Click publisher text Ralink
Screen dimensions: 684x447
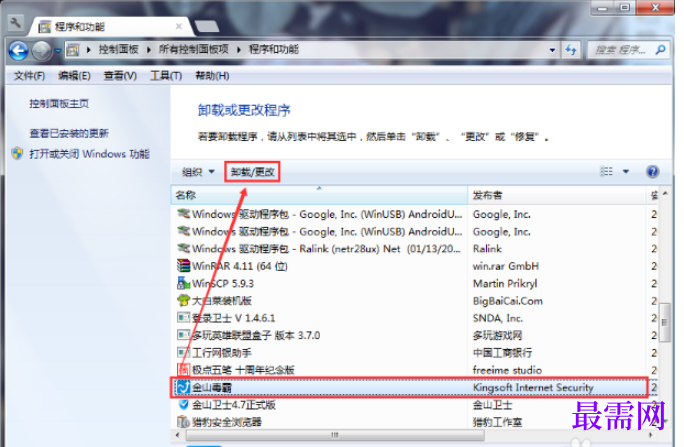pos(487,249)
